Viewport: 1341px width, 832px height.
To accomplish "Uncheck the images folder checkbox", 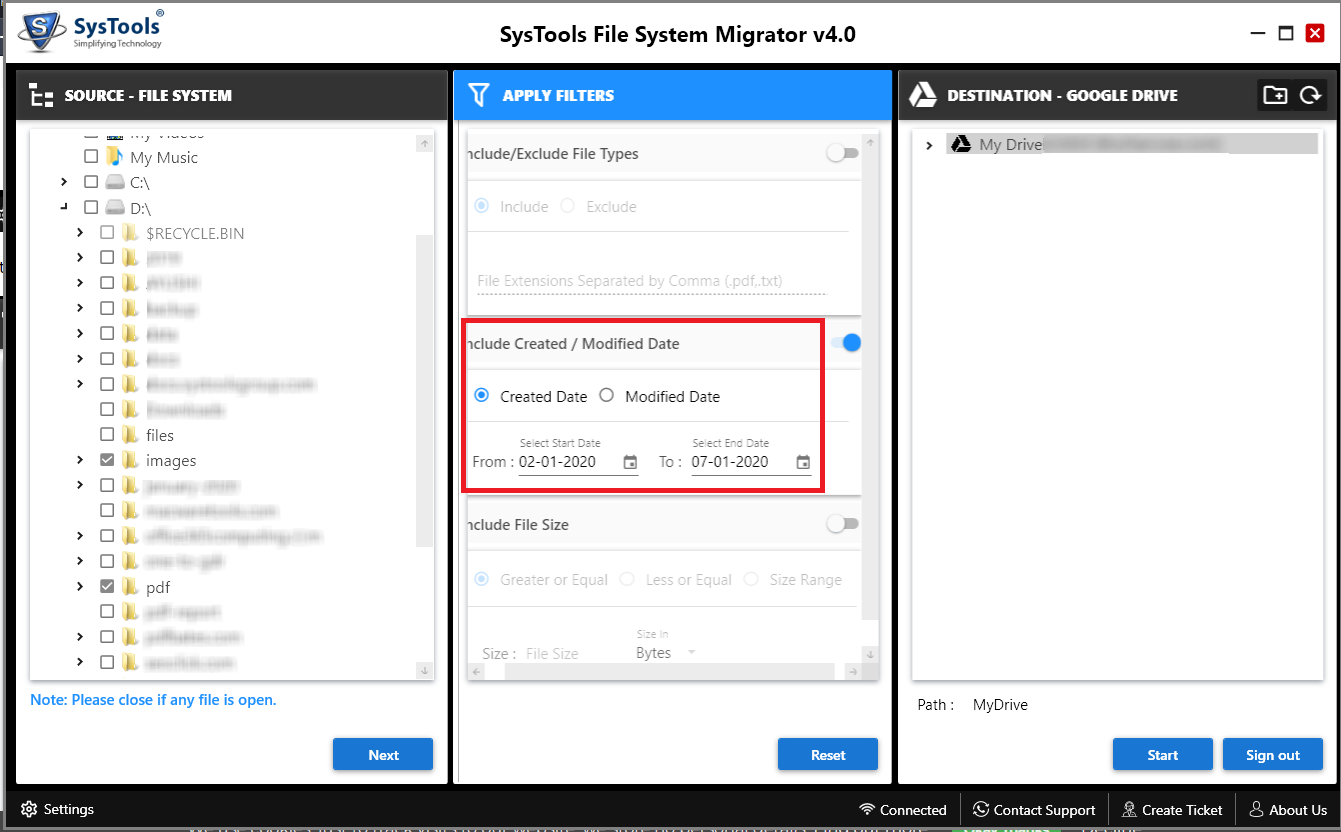I will point(107,461).
